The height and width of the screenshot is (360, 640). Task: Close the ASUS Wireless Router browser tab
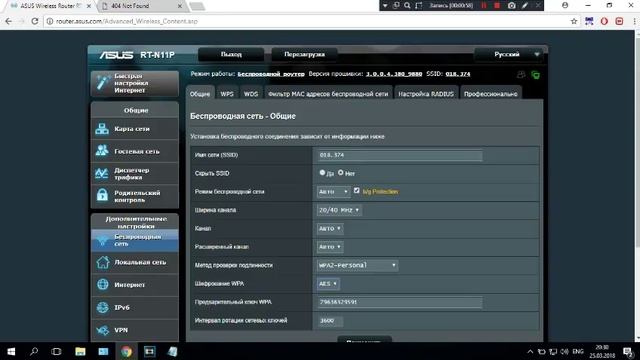[89, 6]
